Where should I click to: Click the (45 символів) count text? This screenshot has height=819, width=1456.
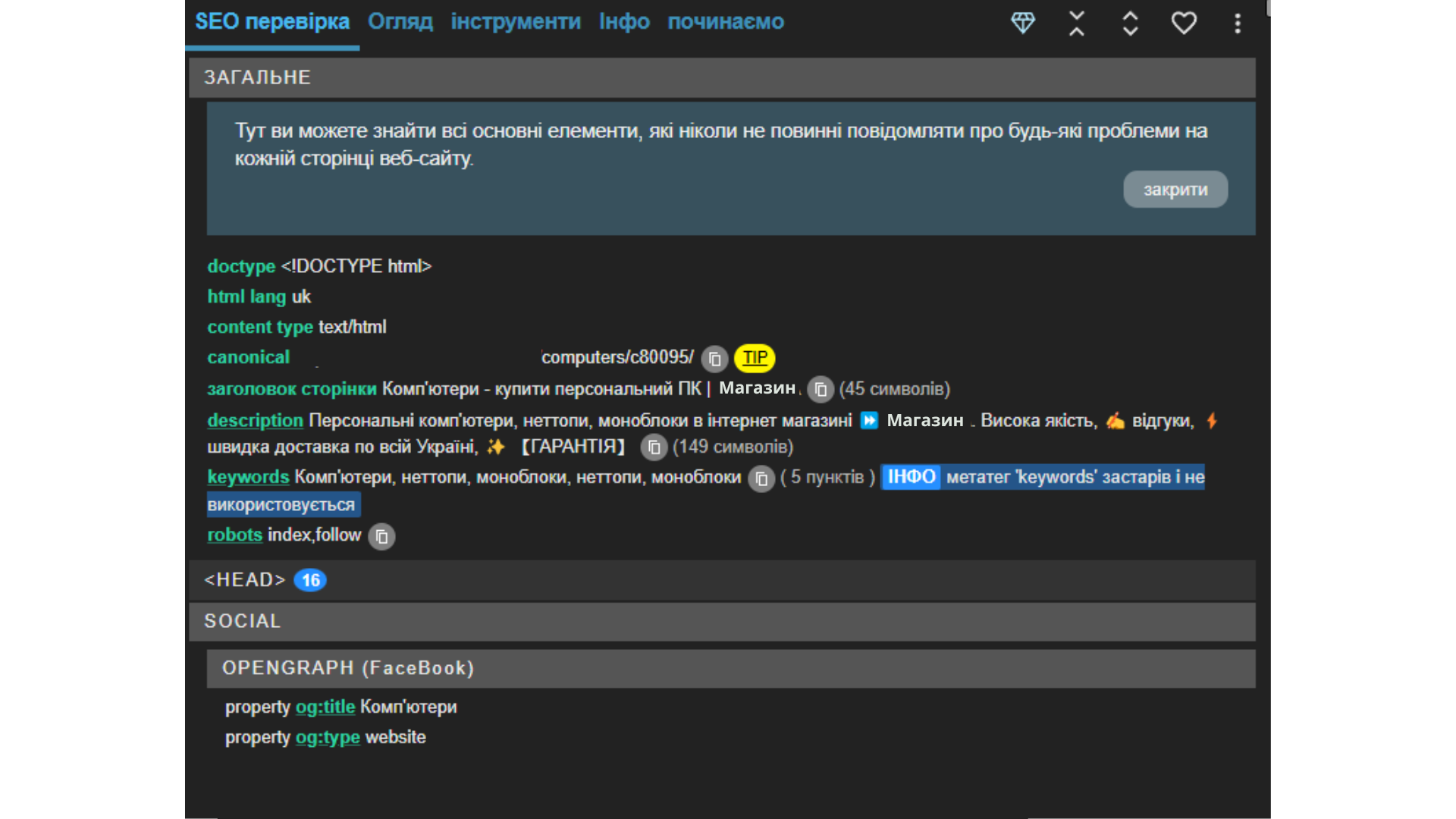coord(895,389)
